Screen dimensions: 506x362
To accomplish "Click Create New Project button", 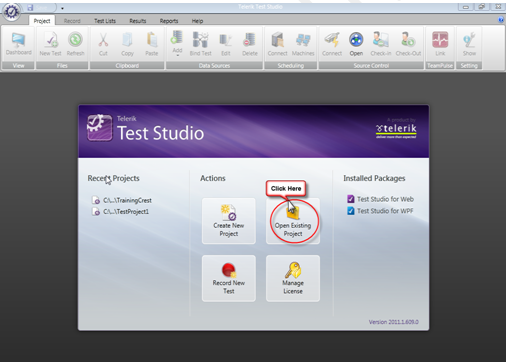I will click(229, 221).
